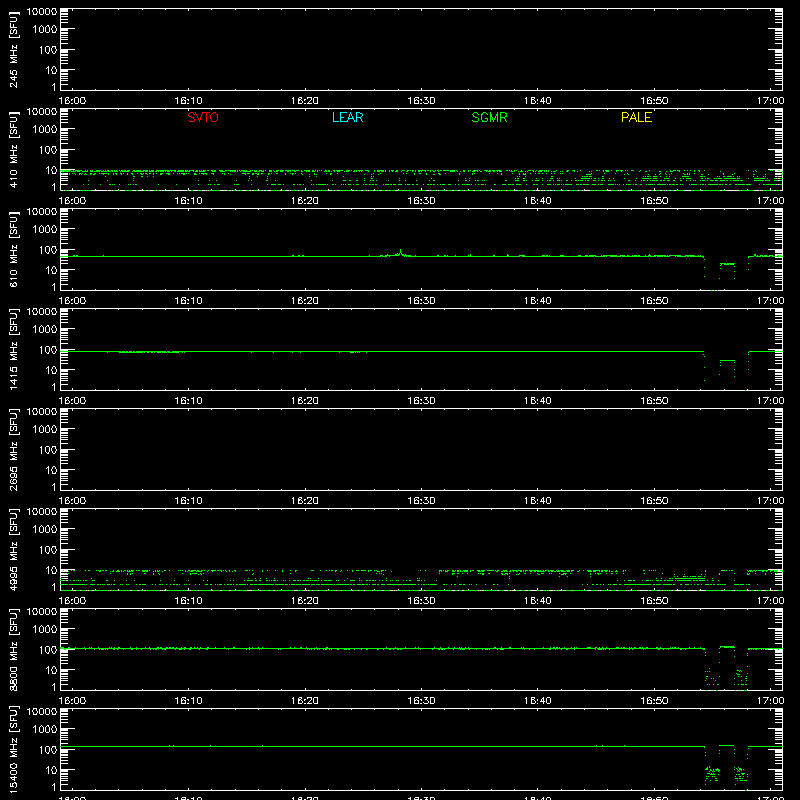Click 16:20 time label below 410 MHz plot

[305, 201]
